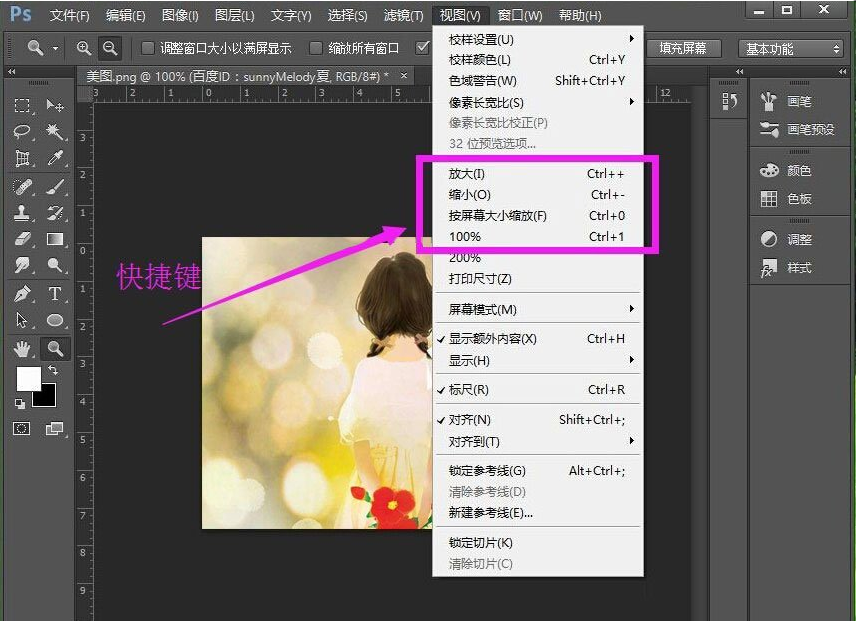The width and height of the screenshot is (856, 621).
Task: Open 编辑(E) menu
Action: pyautogui.click(x=126, y=15)
